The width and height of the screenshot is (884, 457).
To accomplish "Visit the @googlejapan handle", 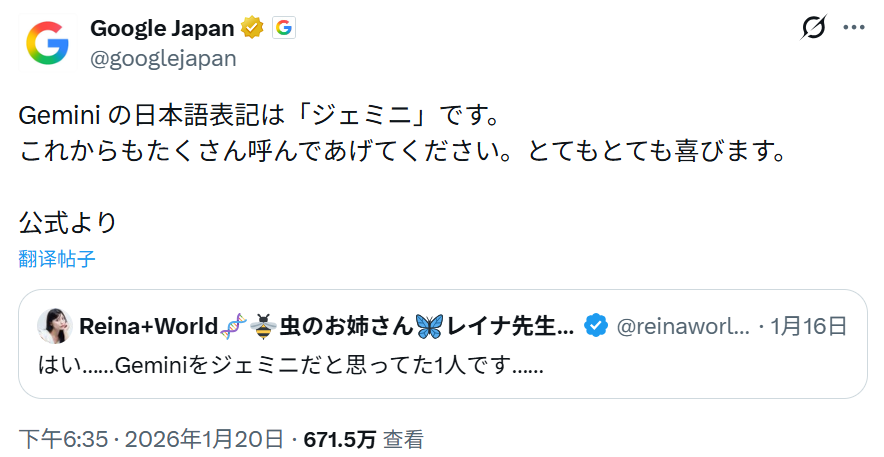I will 163,58.
